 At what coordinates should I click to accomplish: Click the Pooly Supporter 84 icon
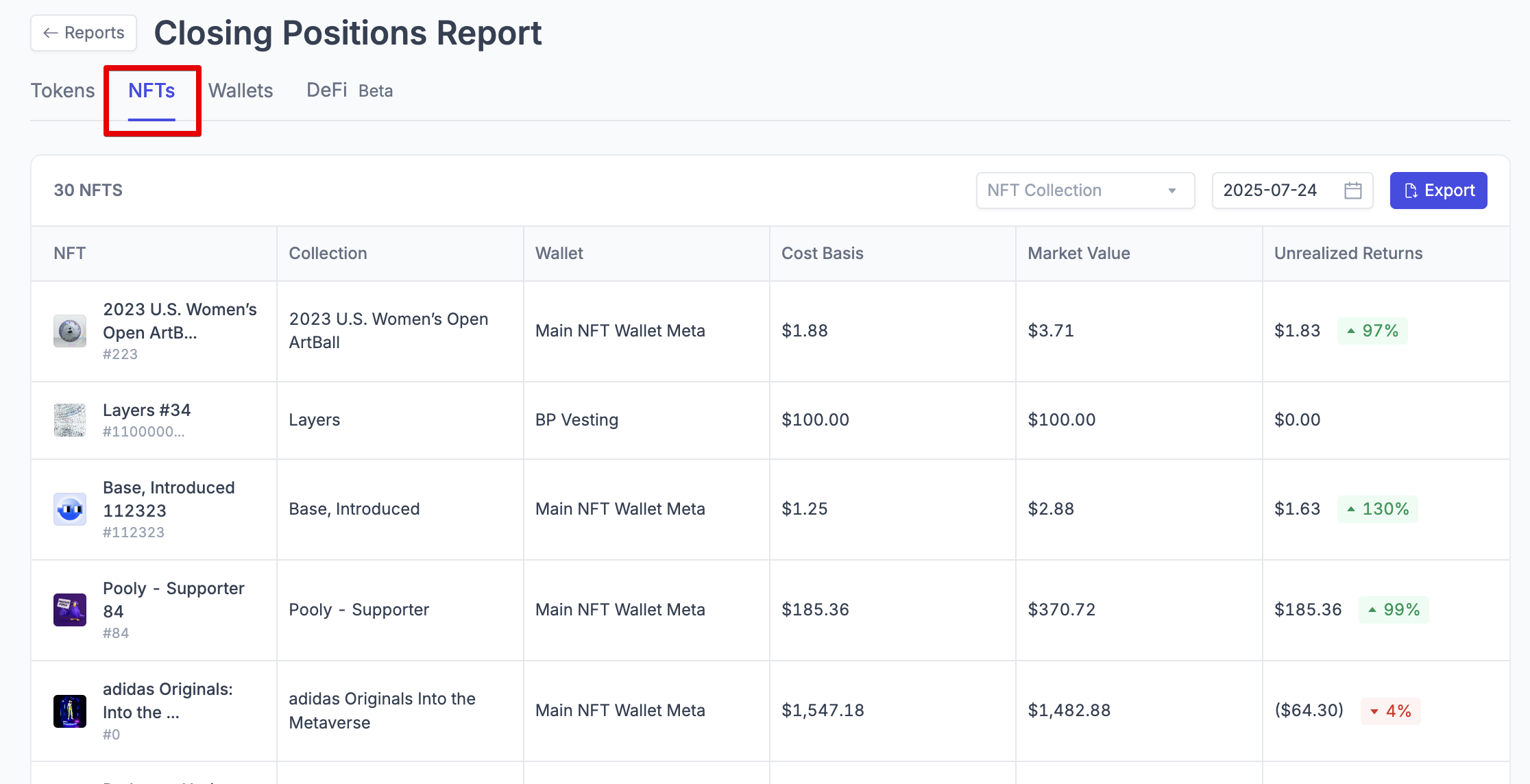(x=70, y=610)
